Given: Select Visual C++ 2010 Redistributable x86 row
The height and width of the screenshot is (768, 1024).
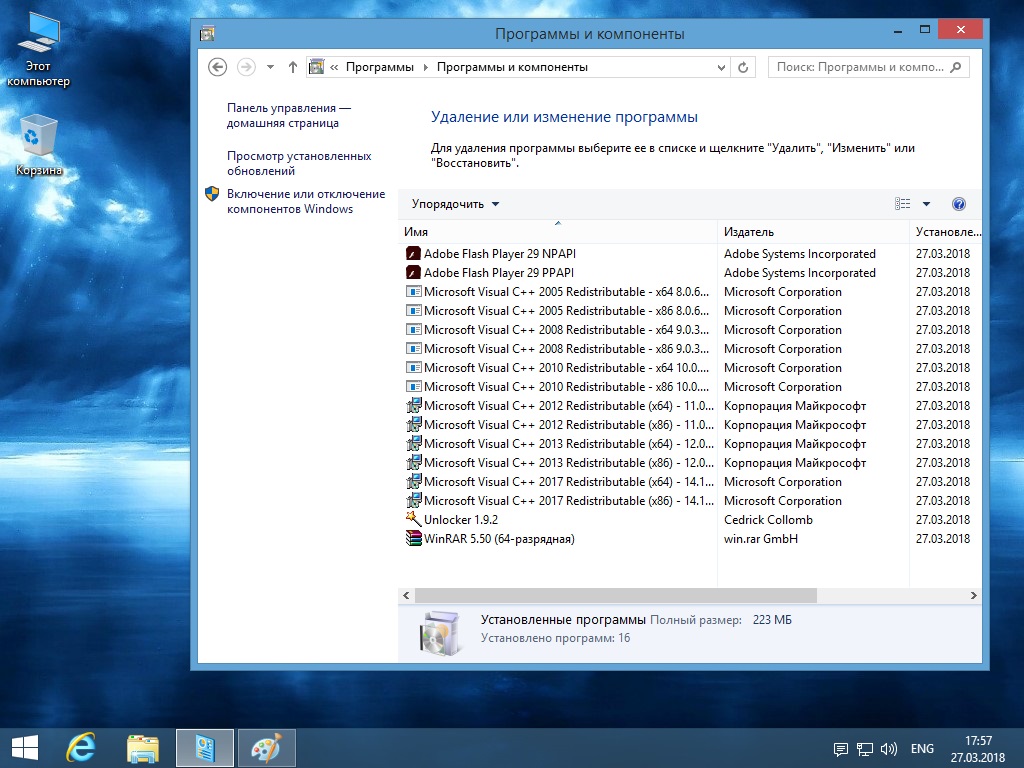Looking at the screenshot, I should point(690,386).
